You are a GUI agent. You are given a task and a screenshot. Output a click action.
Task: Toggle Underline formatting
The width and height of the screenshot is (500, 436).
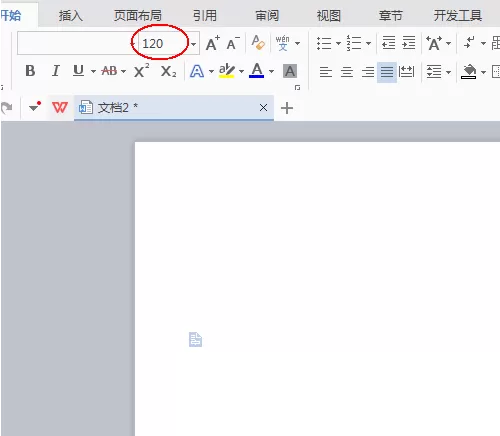[x=79, y=71]
